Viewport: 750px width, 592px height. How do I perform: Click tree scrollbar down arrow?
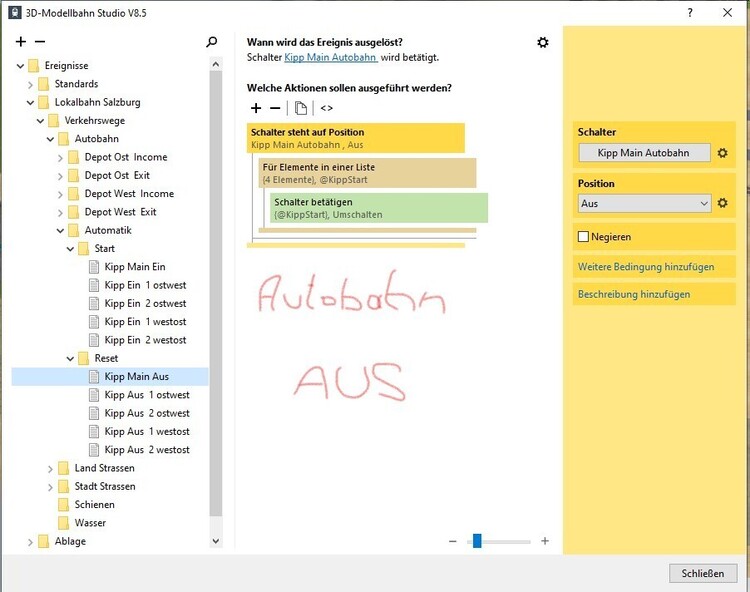pos(216,541)
